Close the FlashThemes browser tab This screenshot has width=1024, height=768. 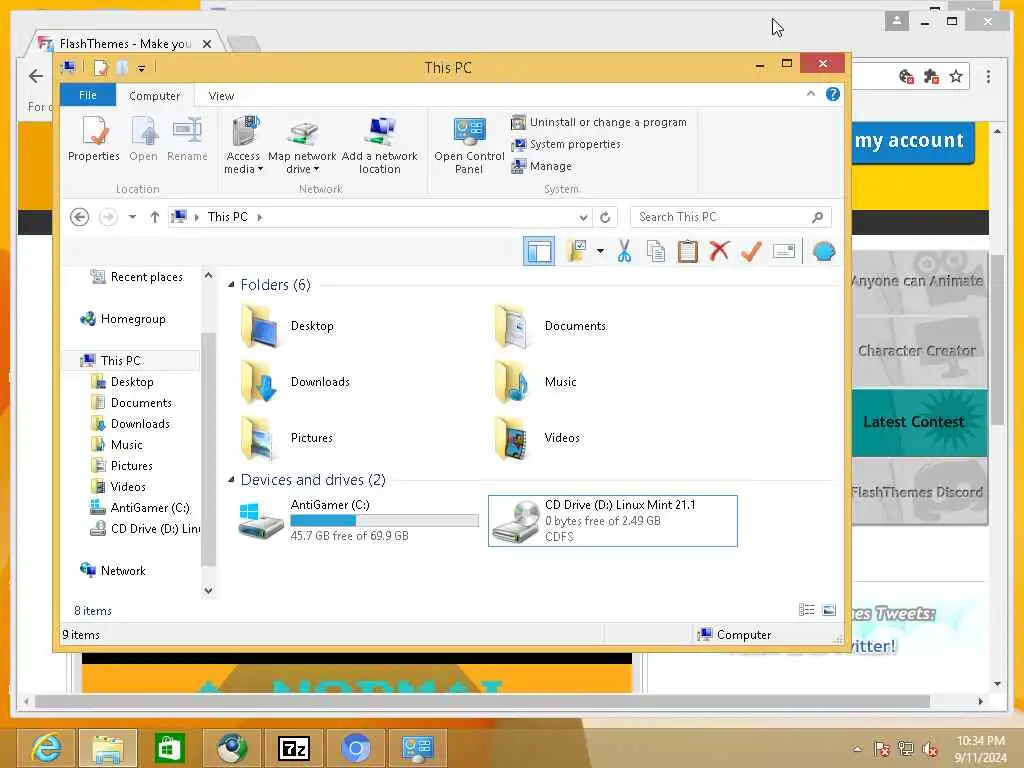(207, 44)
